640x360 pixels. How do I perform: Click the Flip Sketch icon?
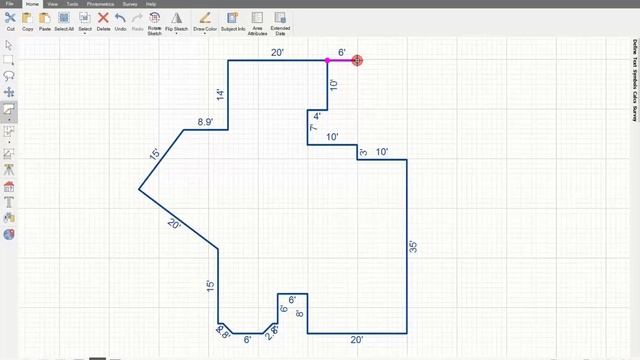(176, 18)
